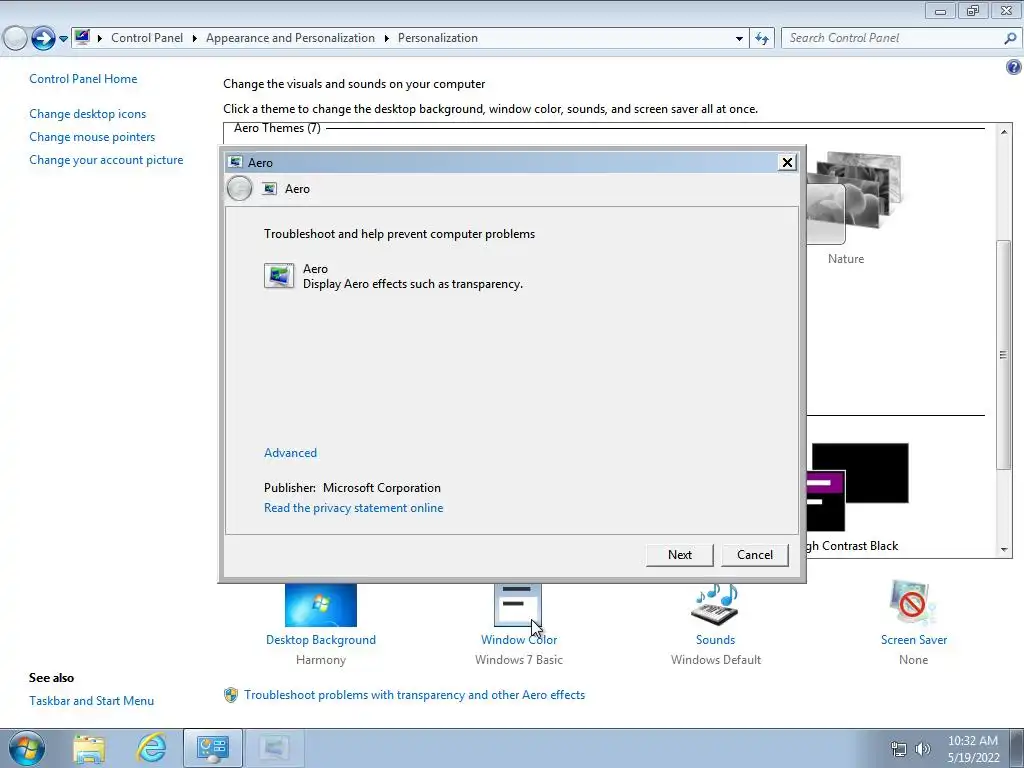
Task: Open Change desktop icons
Action: coord(88,114)
